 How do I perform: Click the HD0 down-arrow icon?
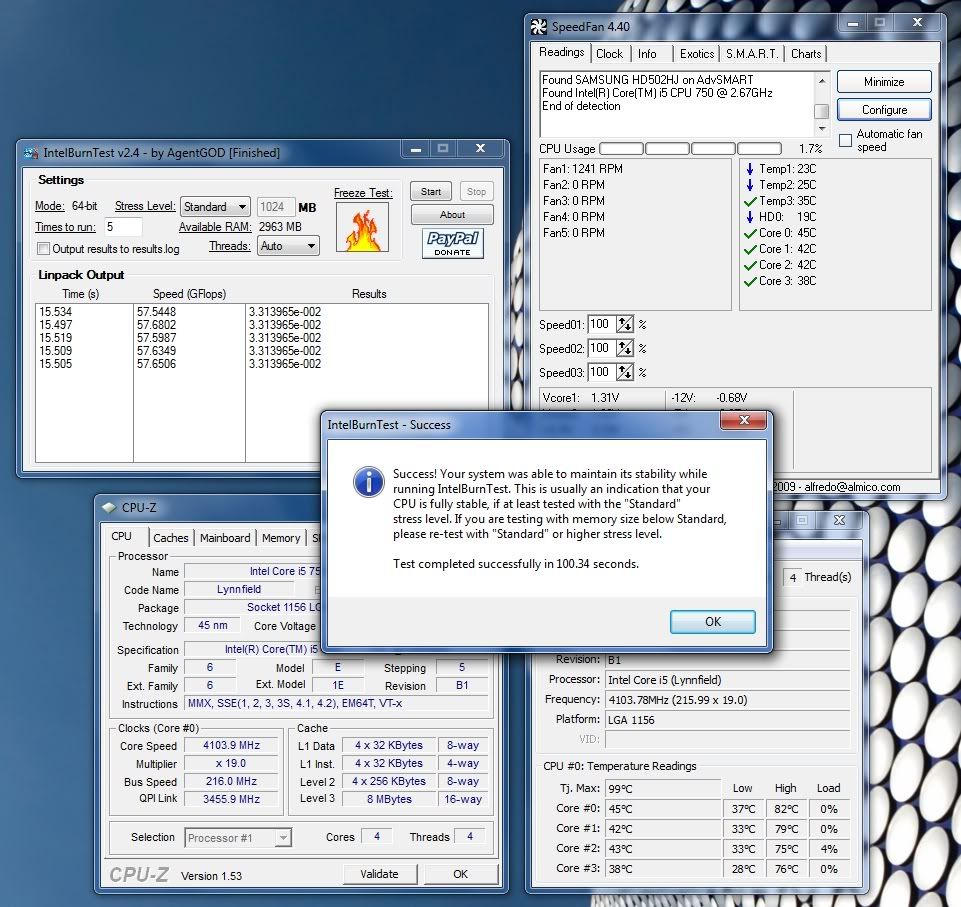750,217
